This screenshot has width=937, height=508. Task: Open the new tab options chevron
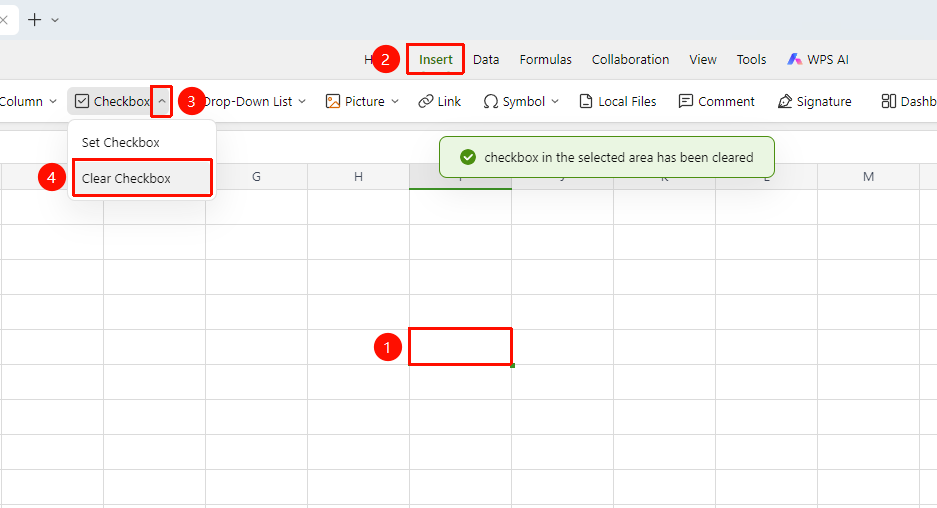click(x=55, y=20)
